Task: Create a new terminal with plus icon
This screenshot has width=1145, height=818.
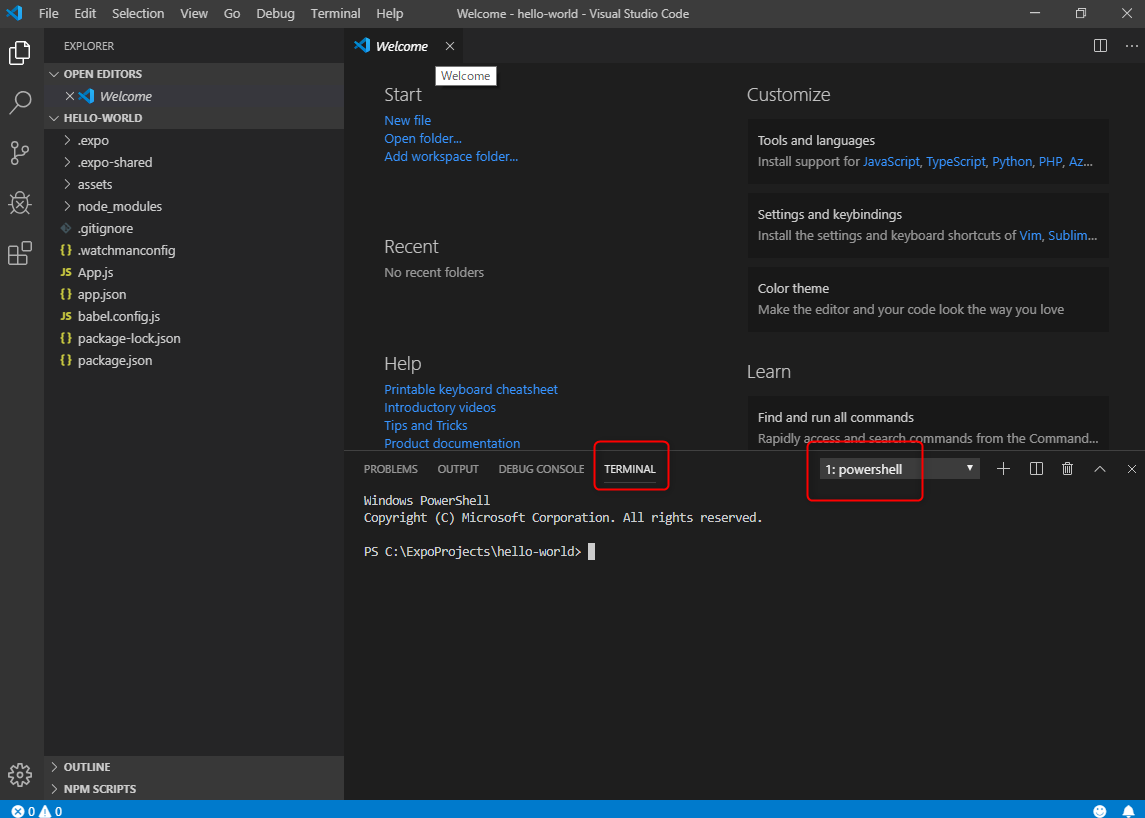Action: tap(1003, 469)
